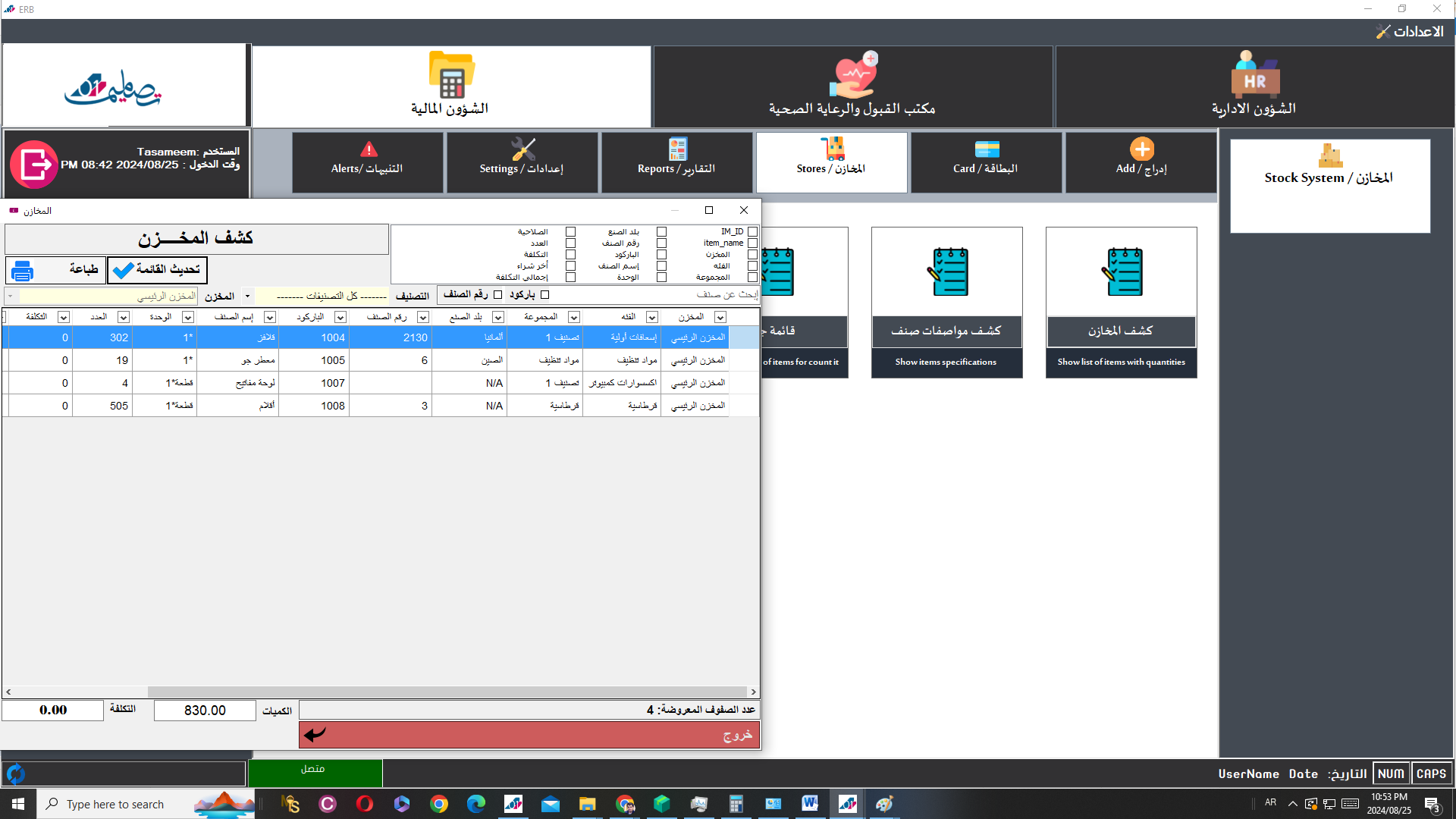Viewport: 1456px width, 819px height.
Task: Open File Explorer from taskbar
Action: coord(588,804)
